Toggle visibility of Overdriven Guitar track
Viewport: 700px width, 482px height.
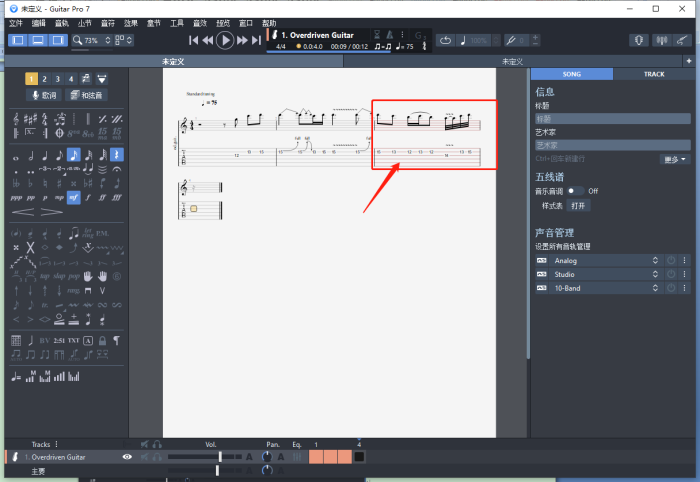pyautogui.click(x=127, y=457)
